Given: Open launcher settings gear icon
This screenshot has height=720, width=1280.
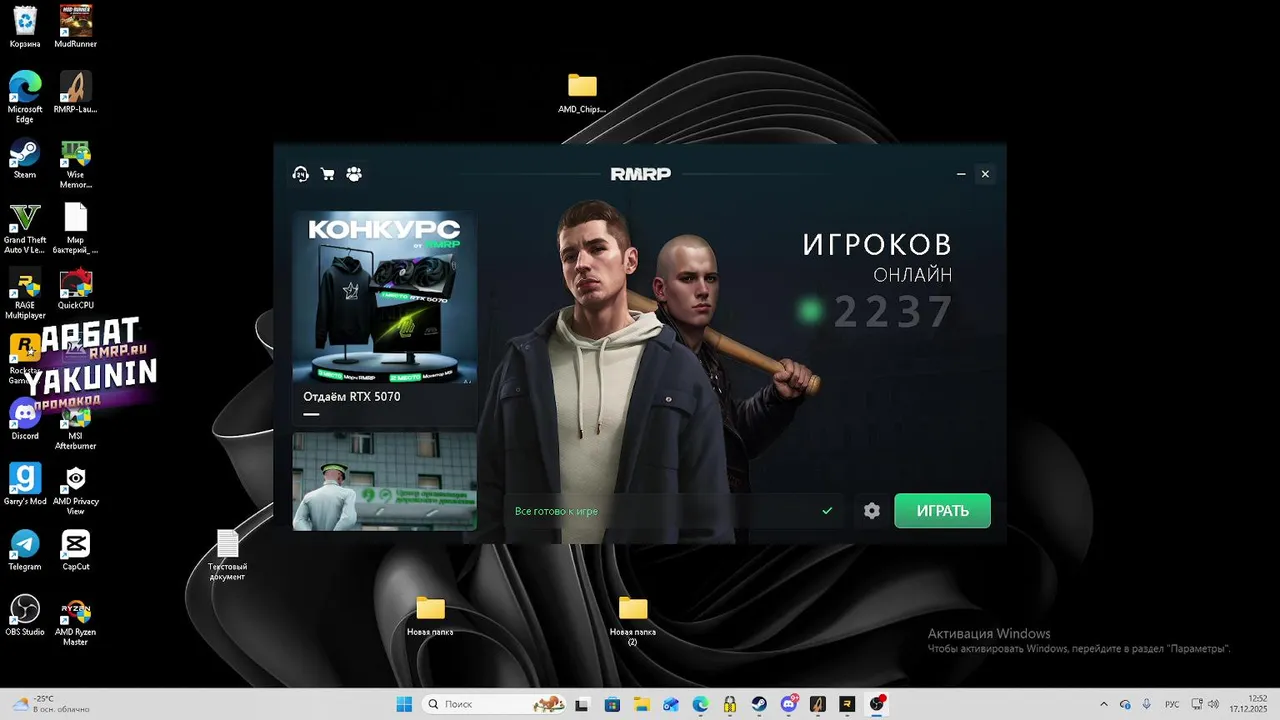Looking at the screenshot, I should [872, 511].
